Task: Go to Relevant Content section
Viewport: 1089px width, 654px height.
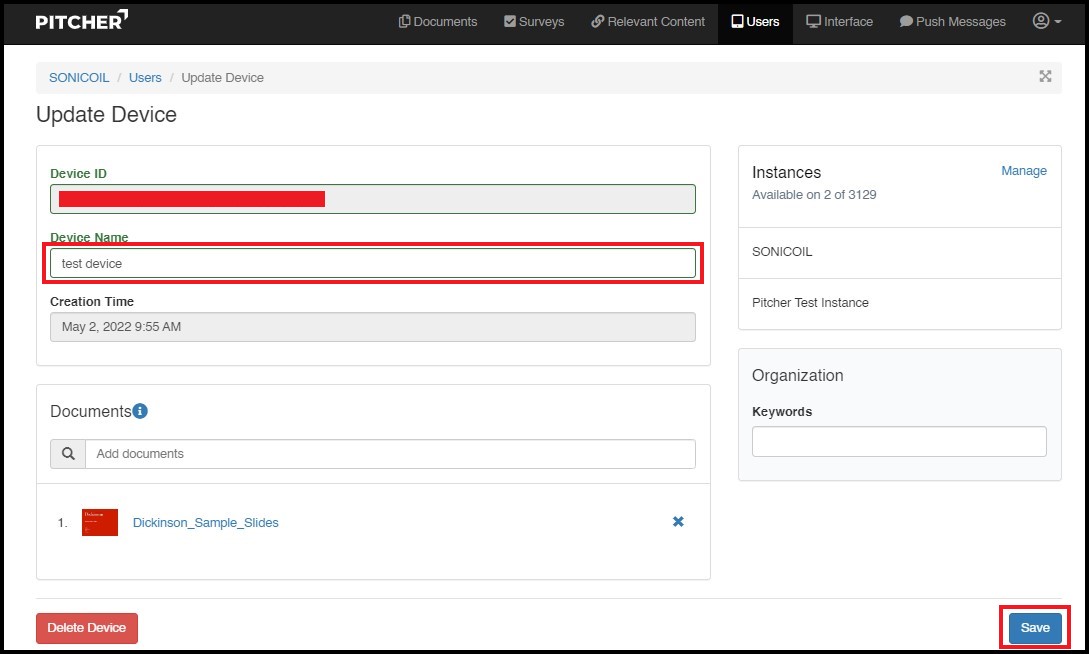Action: (x=647, y=22)
